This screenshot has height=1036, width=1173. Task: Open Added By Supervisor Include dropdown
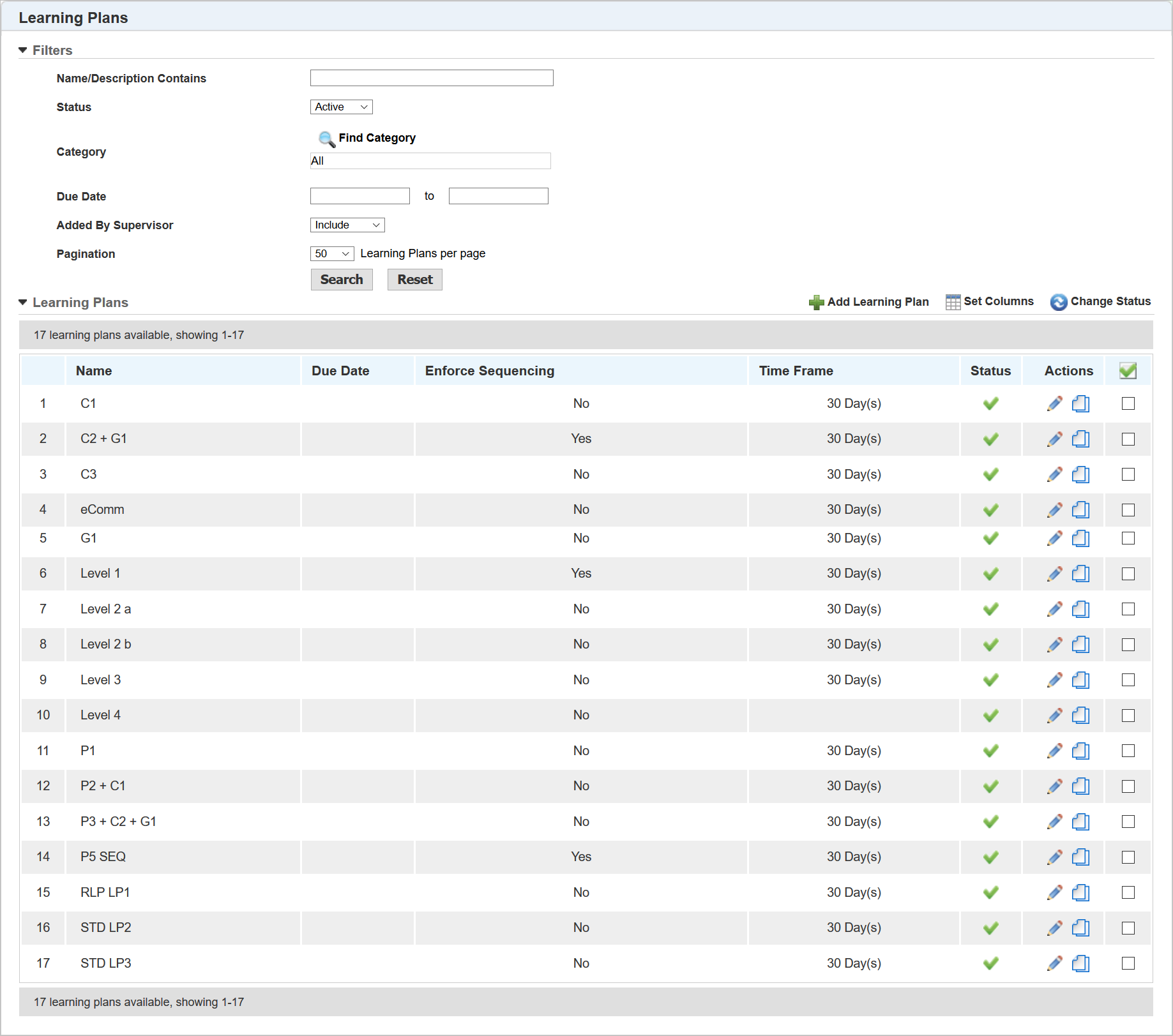(347, 225)
